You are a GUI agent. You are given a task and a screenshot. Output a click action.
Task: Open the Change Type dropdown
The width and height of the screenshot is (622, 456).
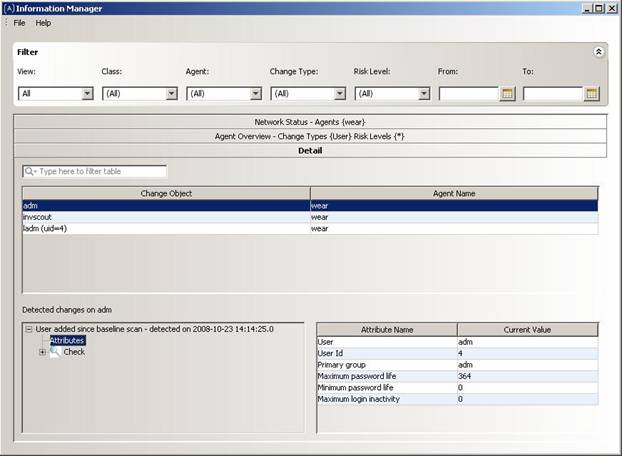339,94
